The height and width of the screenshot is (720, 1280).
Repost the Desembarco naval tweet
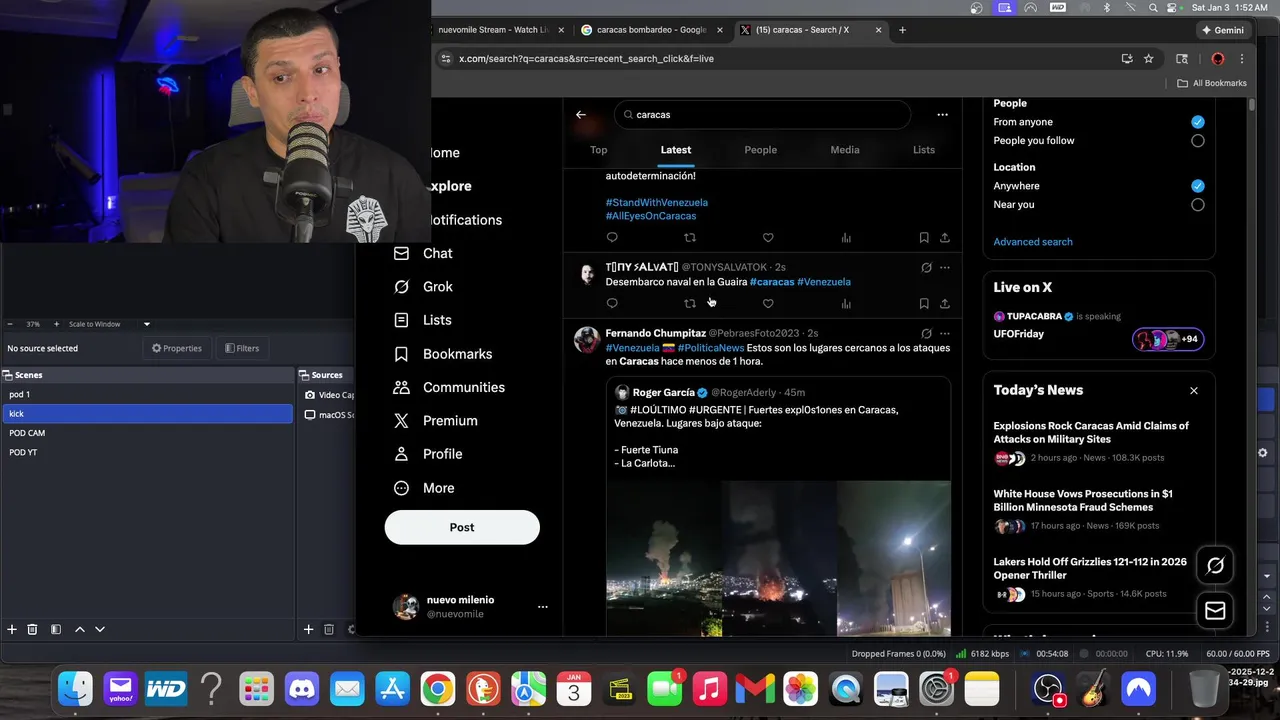tap(689, 304)
